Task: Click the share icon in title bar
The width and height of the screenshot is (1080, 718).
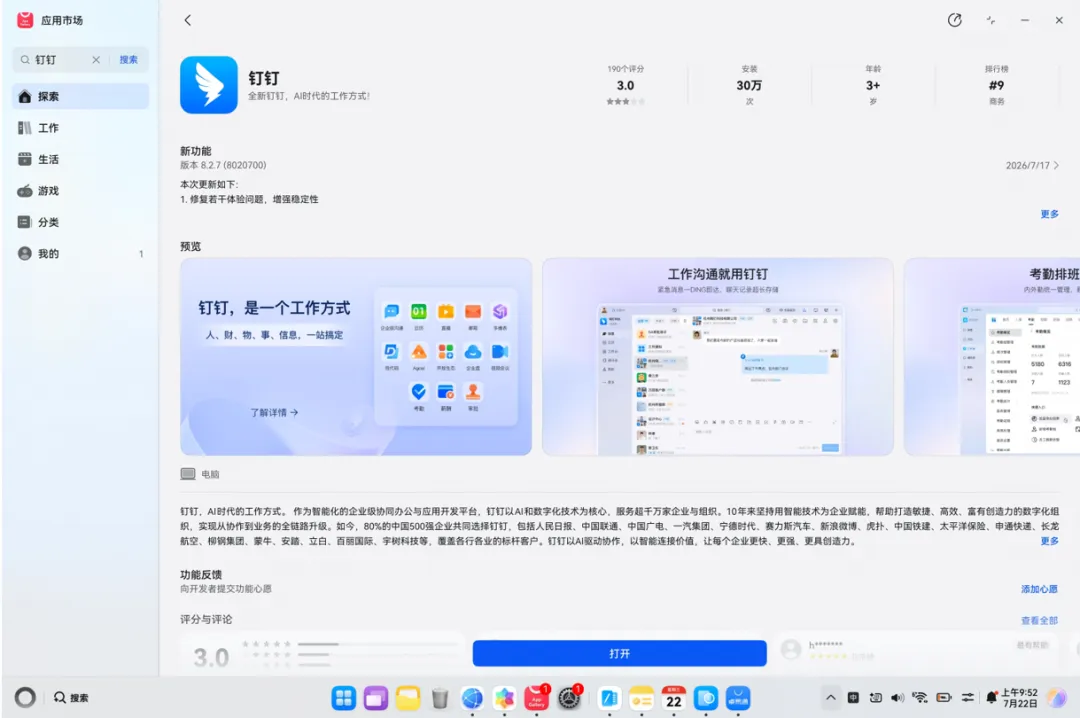Action: [954, 20]
